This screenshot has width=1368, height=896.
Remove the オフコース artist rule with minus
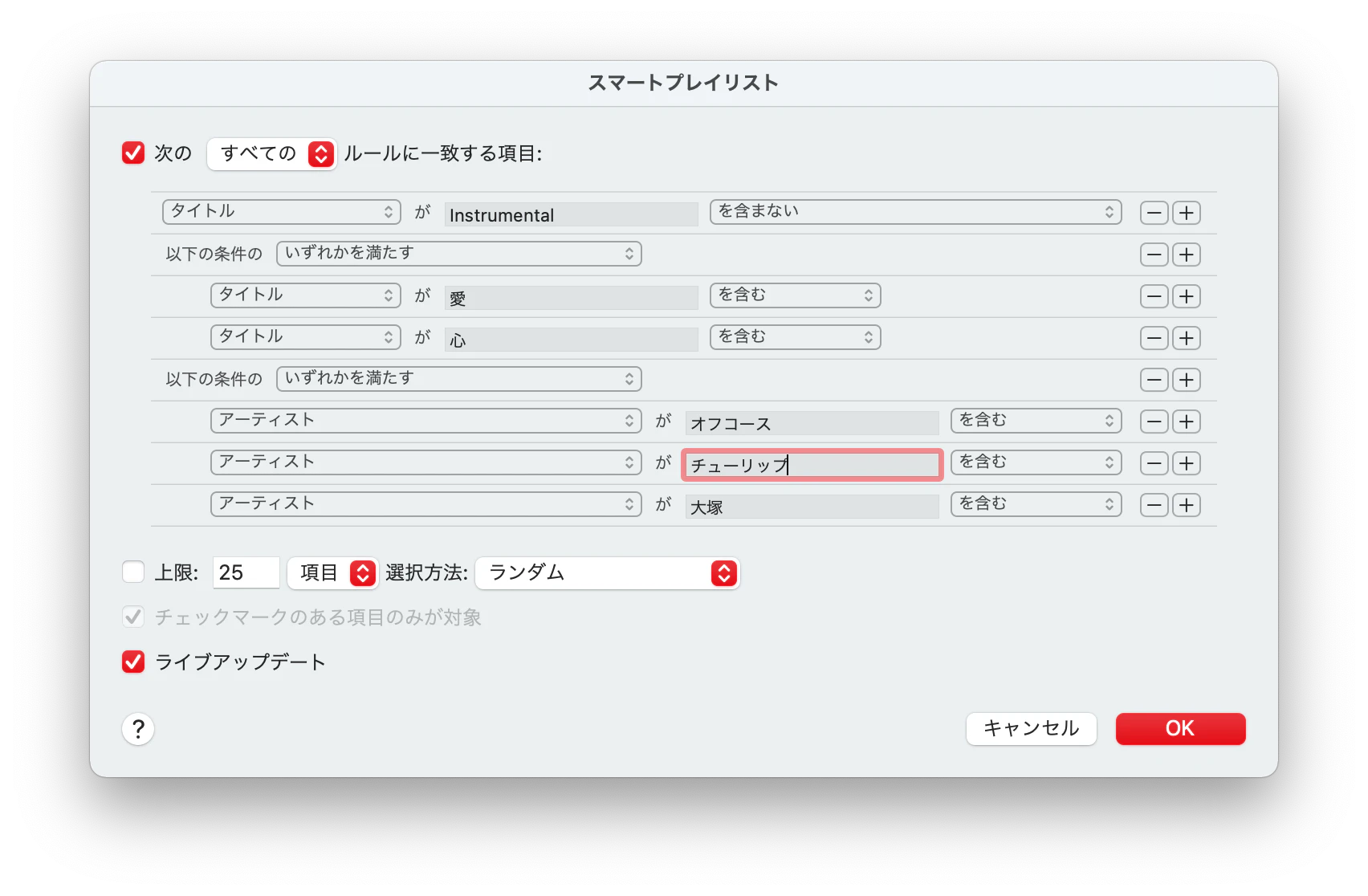1154,422
